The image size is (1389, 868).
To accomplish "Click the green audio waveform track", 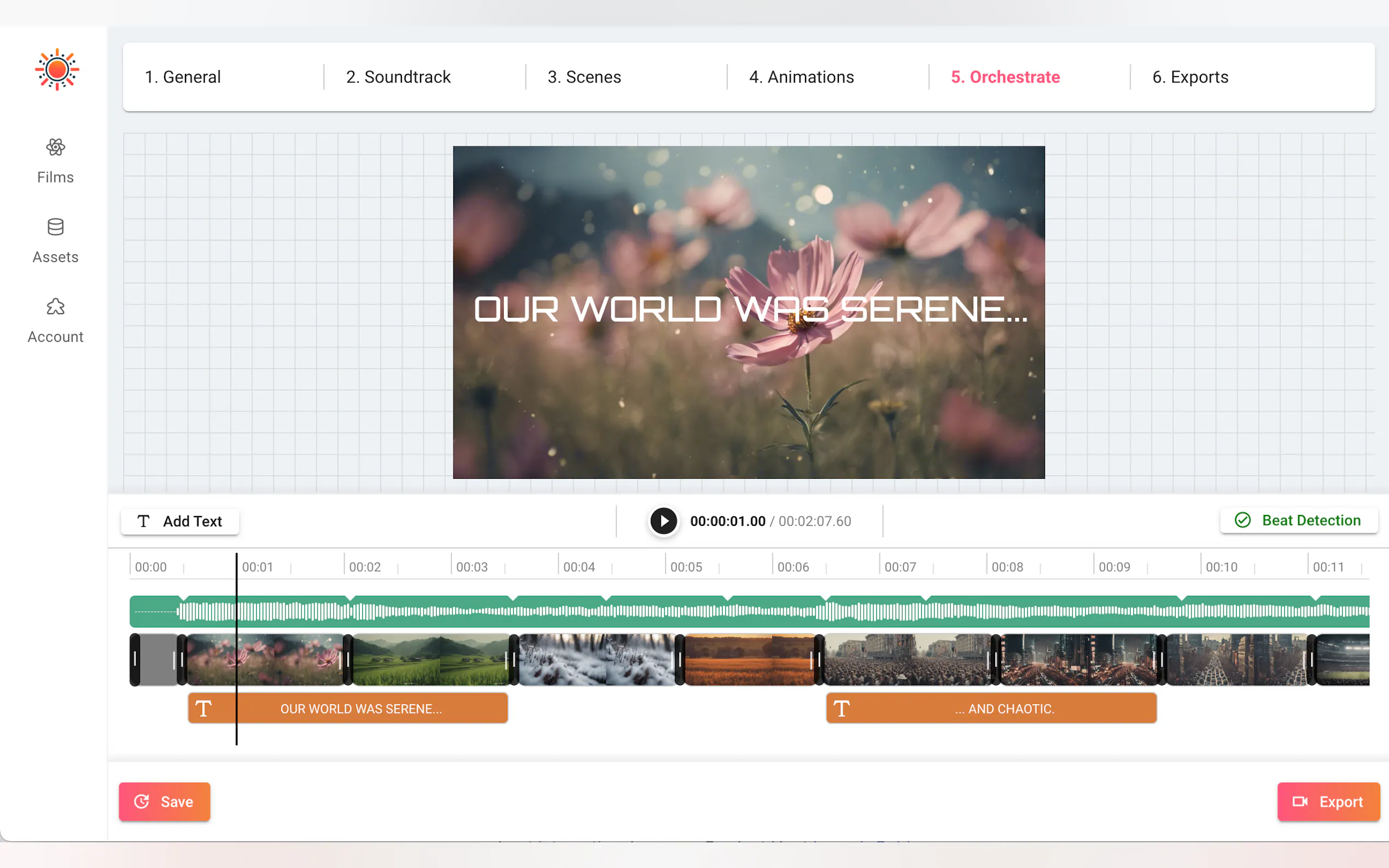I will pyautogui.click(x=746, y=612).
